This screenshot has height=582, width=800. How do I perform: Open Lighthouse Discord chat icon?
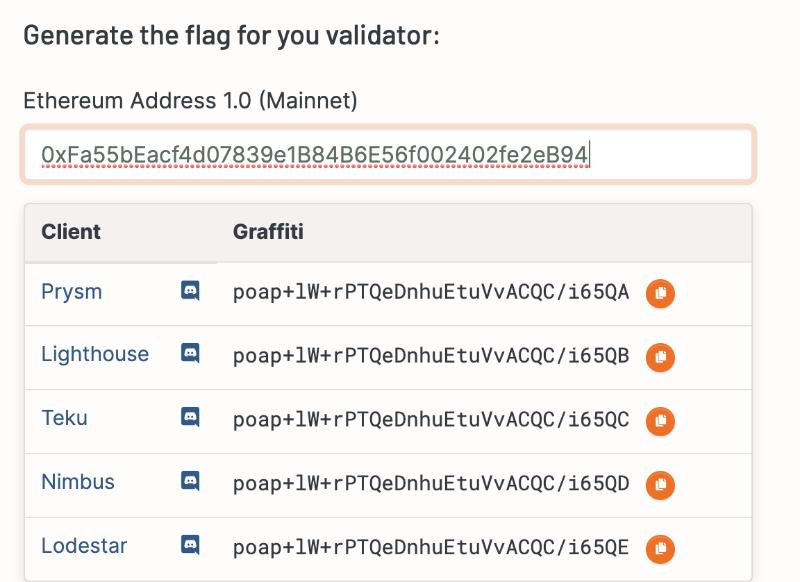[x=190, y=353]
